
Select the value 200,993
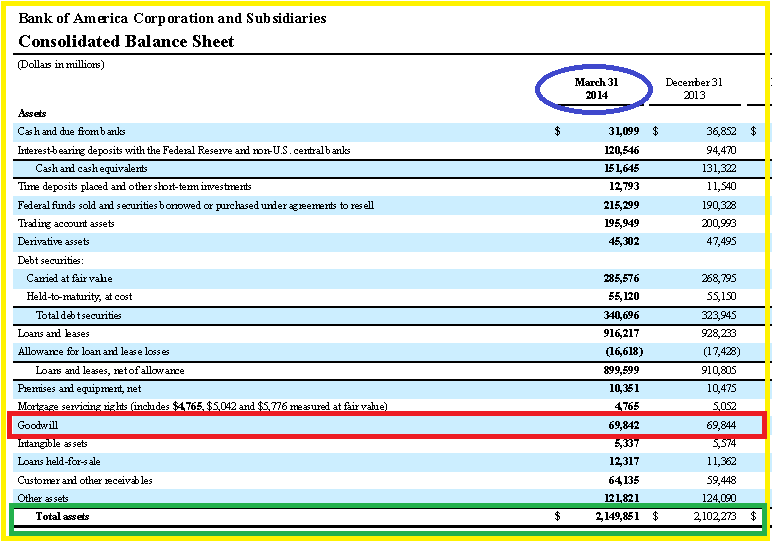point(719,224)
